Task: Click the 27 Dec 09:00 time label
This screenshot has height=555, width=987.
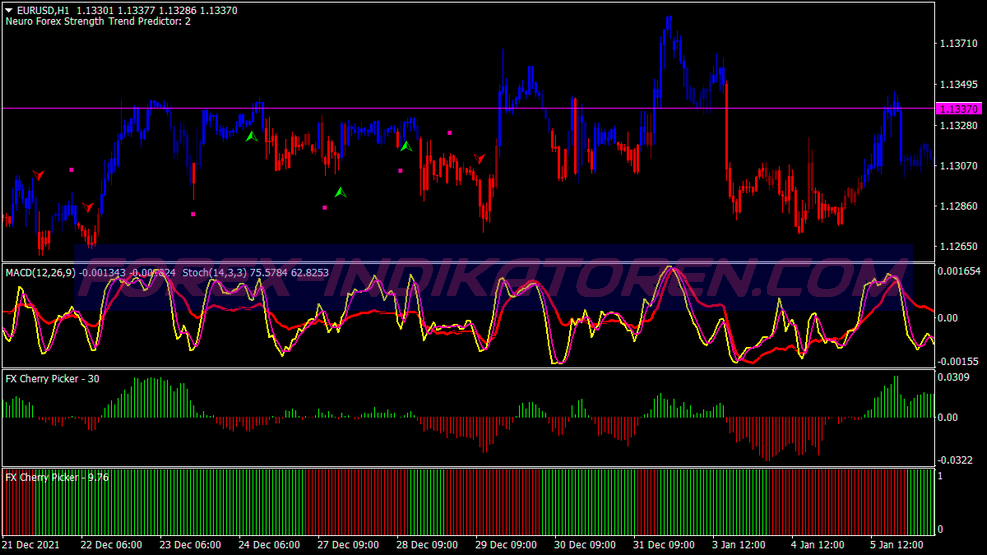Action: (x=348, y=544)
